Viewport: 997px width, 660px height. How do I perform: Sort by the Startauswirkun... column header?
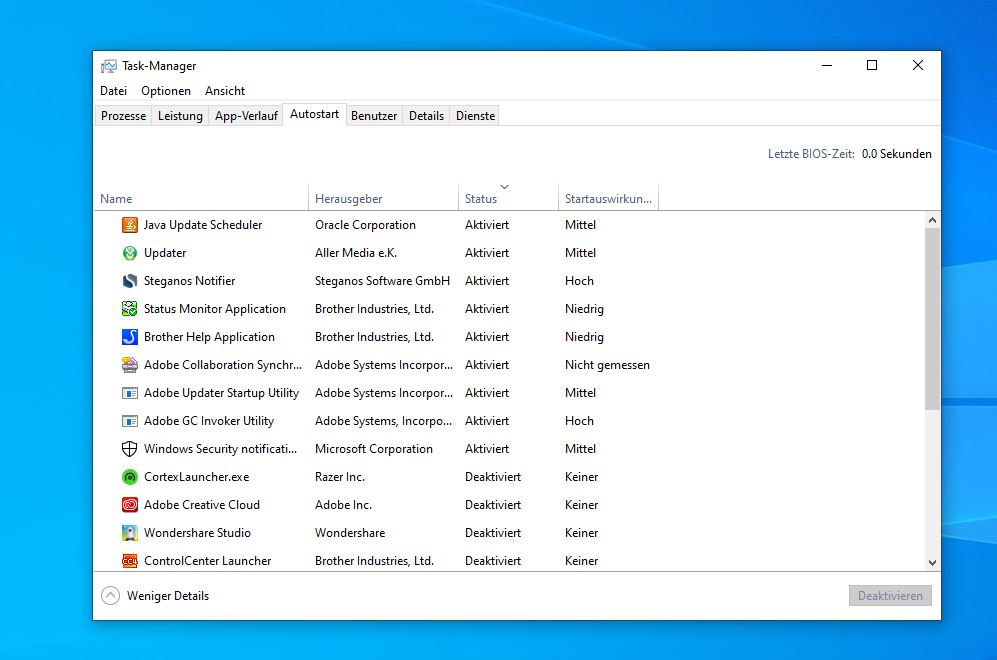(x=609, y=198)
